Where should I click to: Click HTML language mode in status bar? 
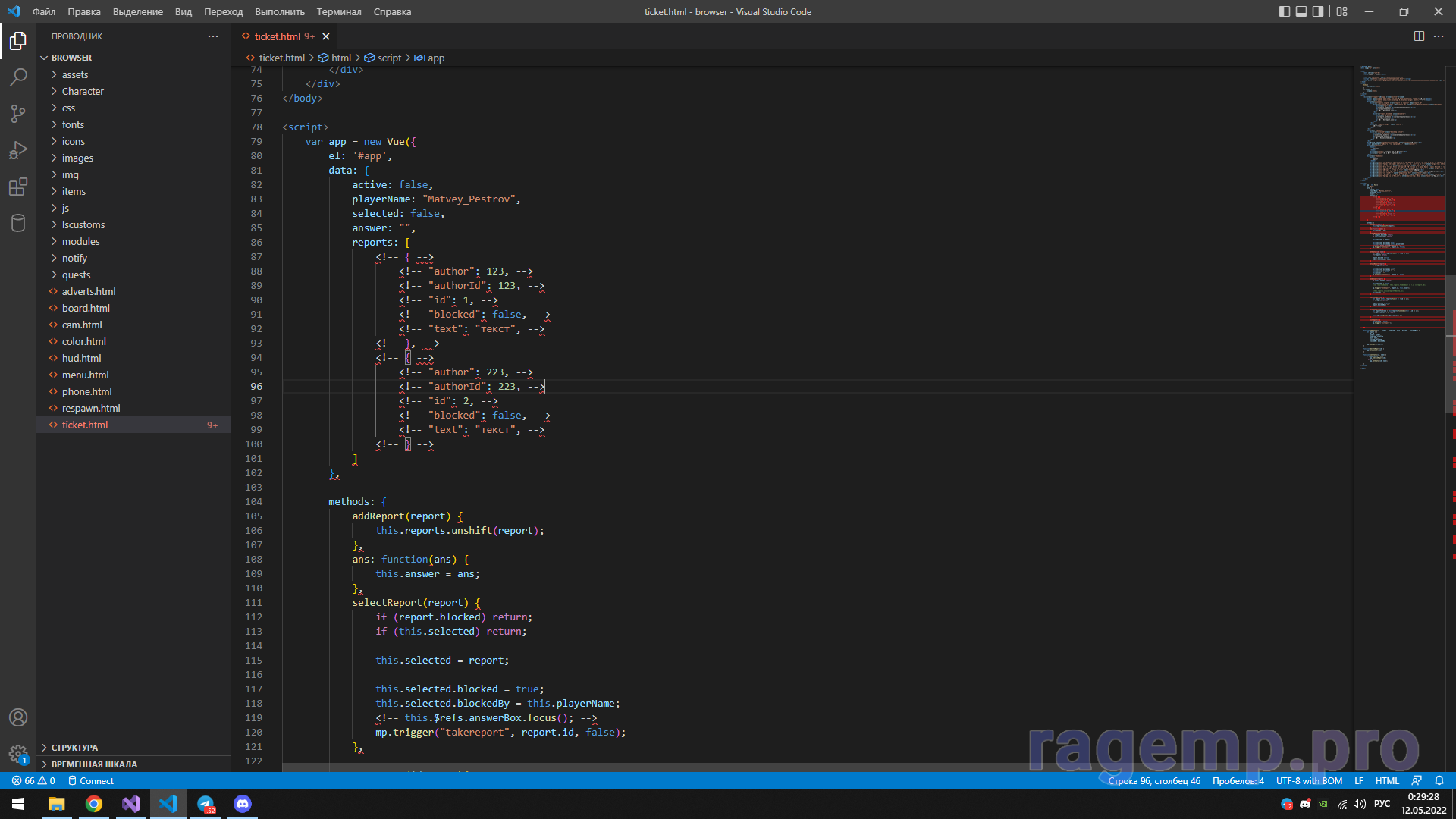pos(1386,780)
